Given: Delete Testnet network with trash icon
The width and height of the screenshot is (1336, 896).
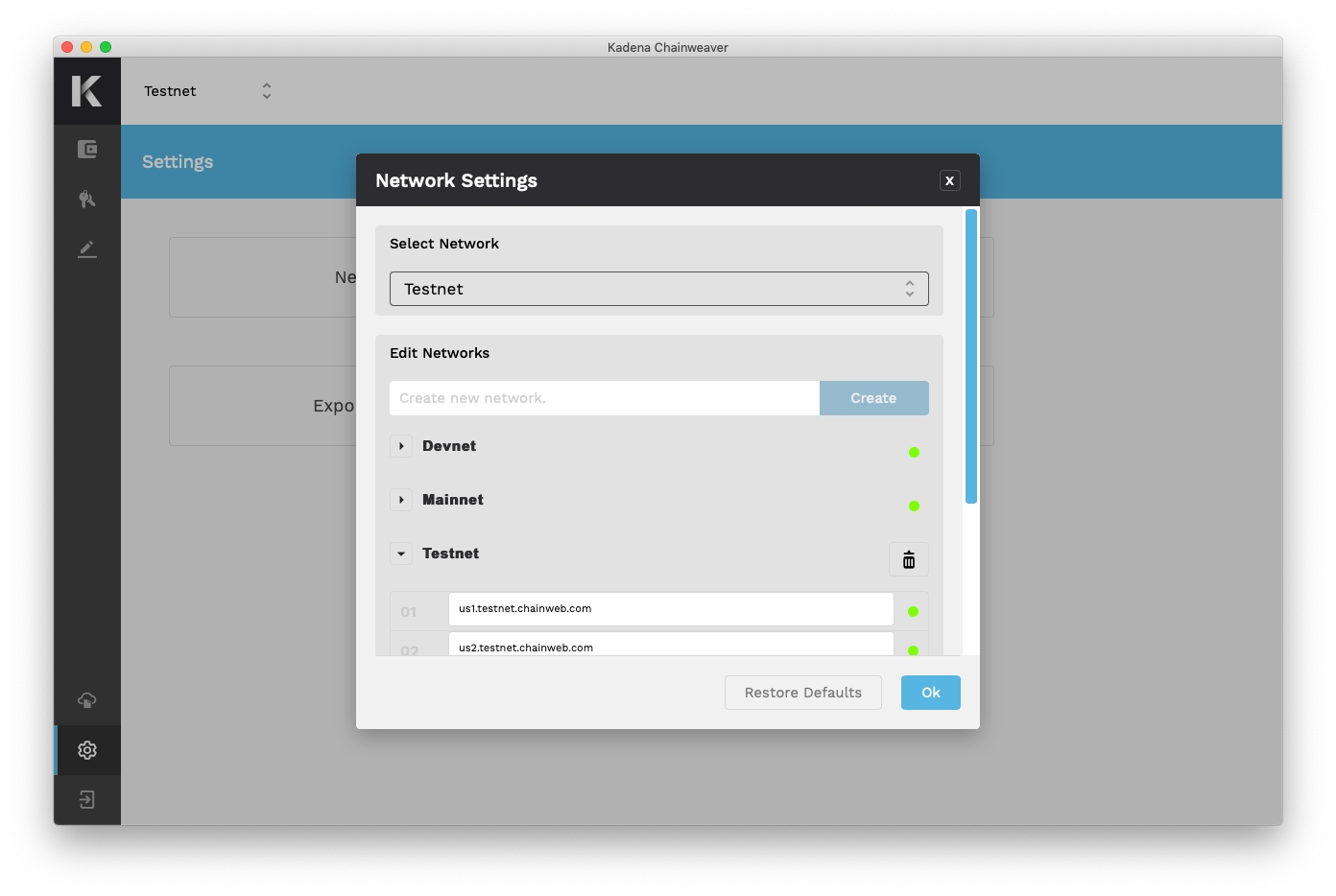Looking at the screenshot, I should click(908, 559).
